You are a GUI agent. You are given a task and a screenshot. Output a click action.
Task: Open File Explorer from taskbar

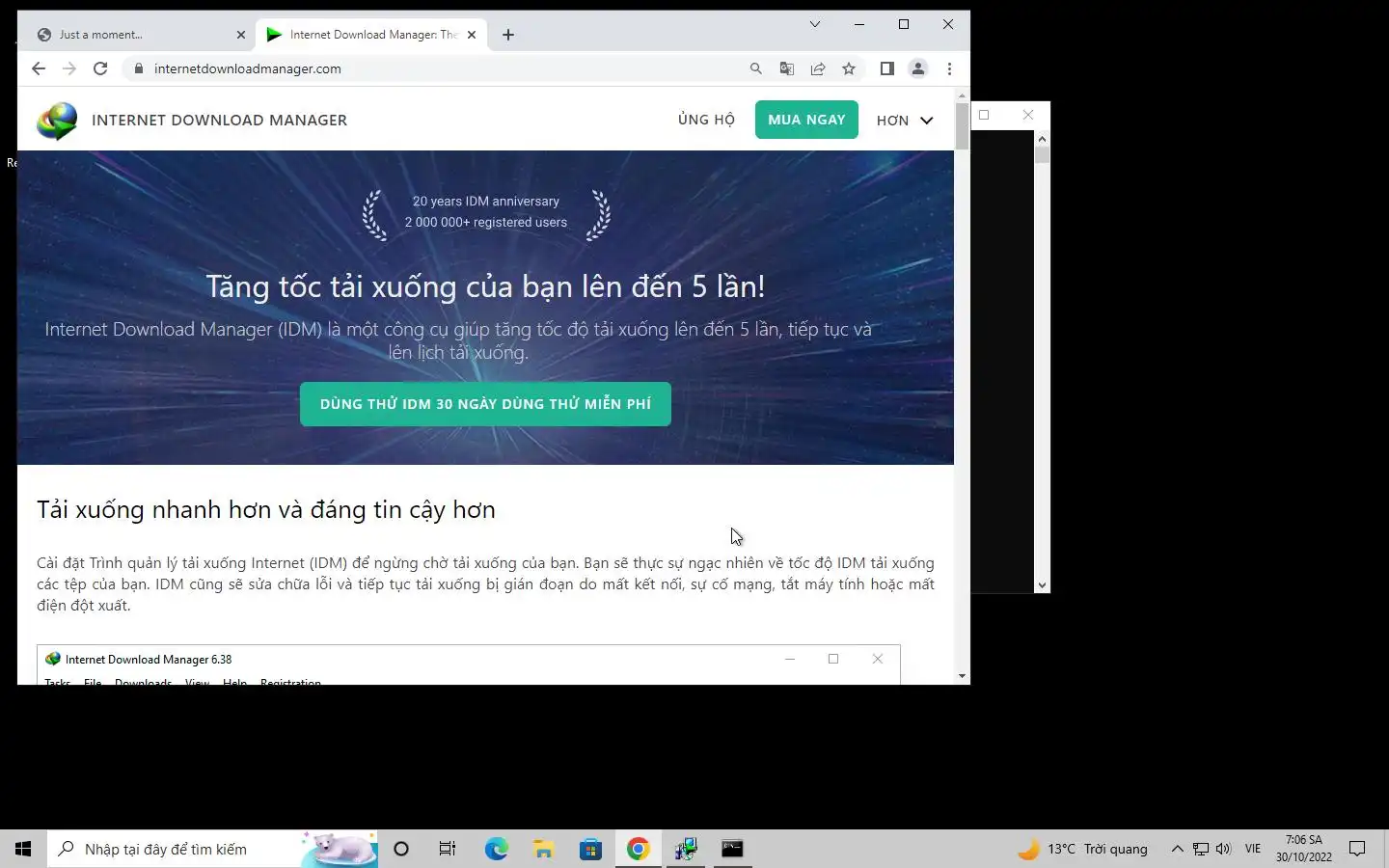pos(543,849)
